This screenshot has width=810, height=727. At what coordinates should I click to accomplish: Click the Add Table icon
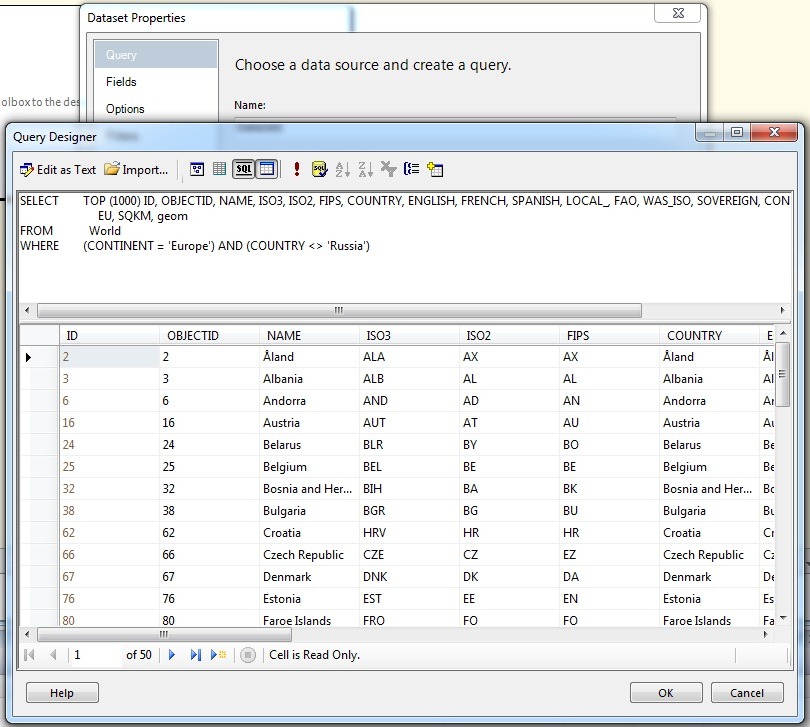coord(435,169)
